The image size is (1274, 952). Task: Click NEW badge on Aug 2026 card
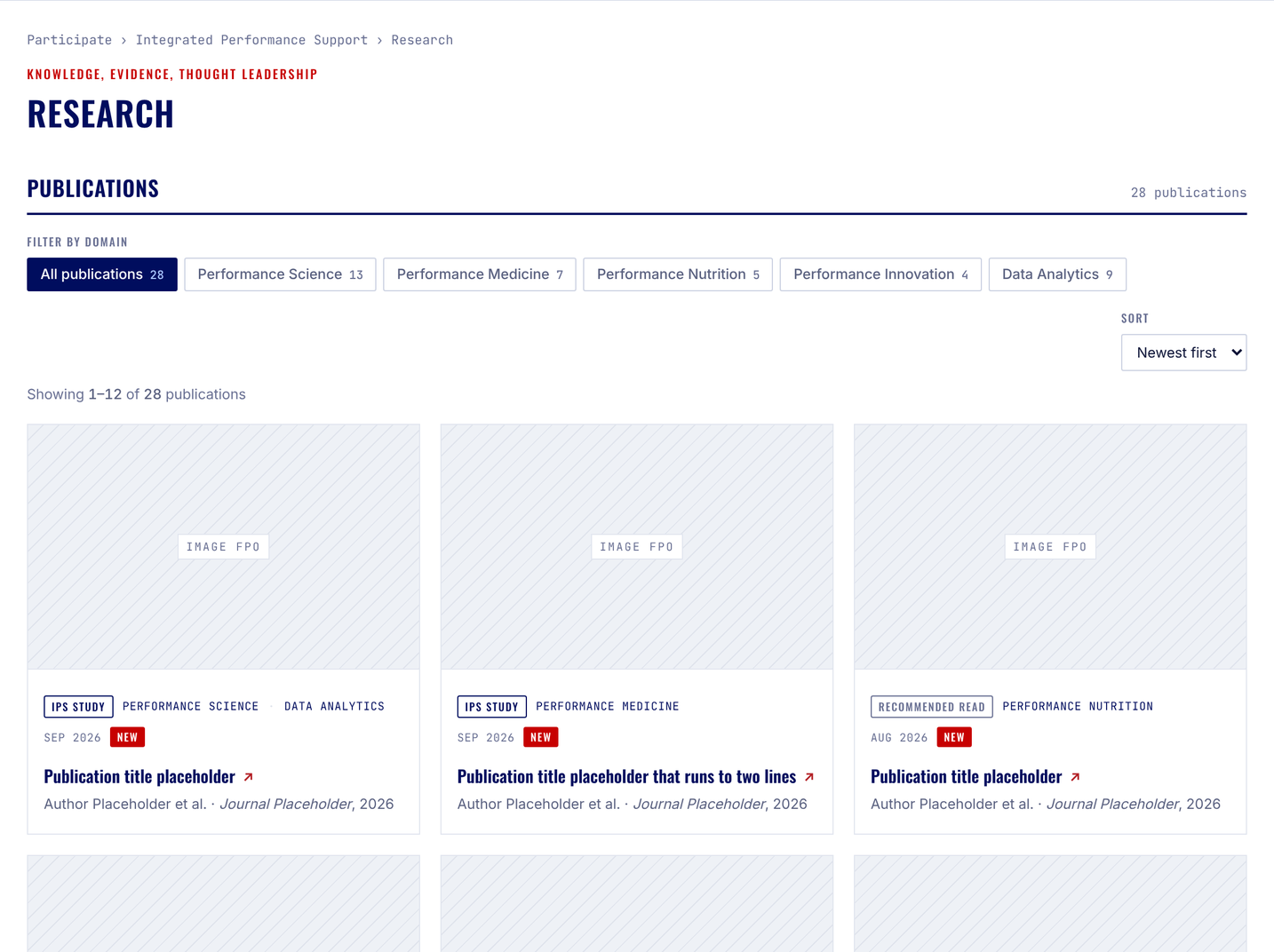point(954,737)
